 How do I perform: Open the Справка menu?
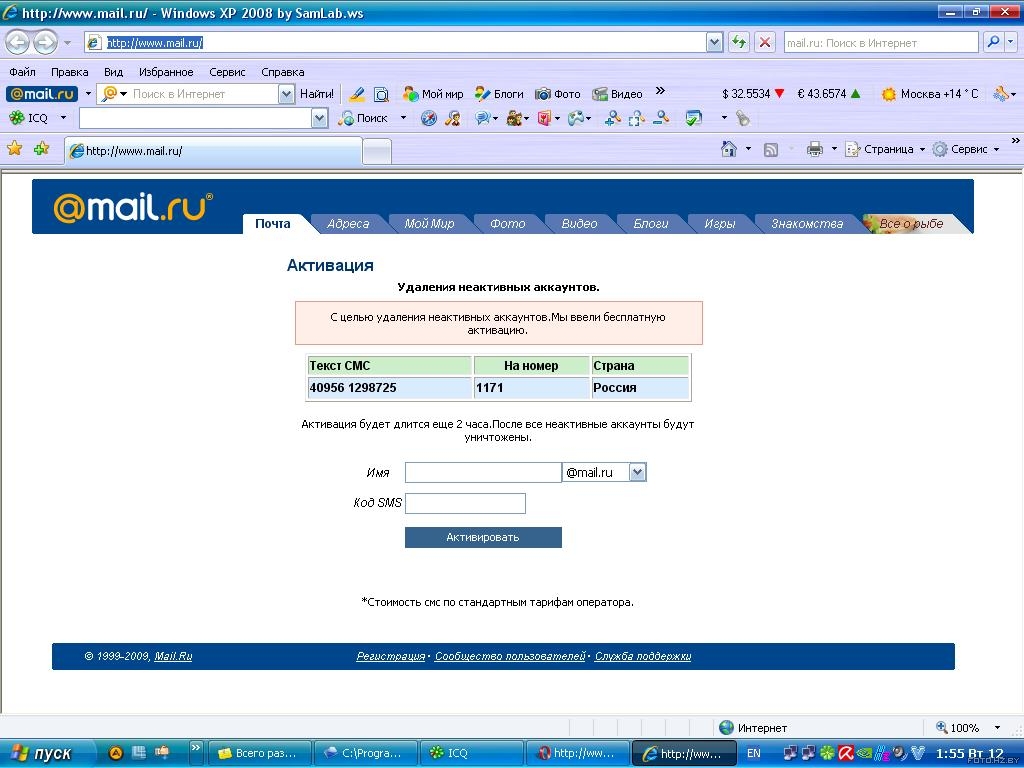pyautogui.click(x=283, y=72)
